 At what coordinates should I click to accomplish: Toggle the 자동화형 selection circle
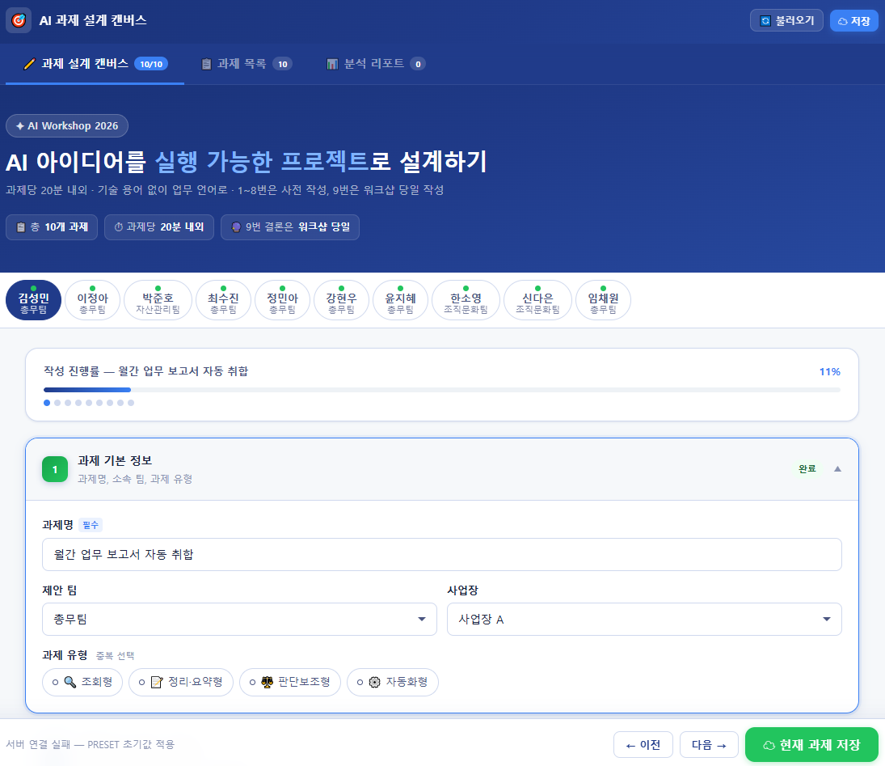[x=360, y=682]
